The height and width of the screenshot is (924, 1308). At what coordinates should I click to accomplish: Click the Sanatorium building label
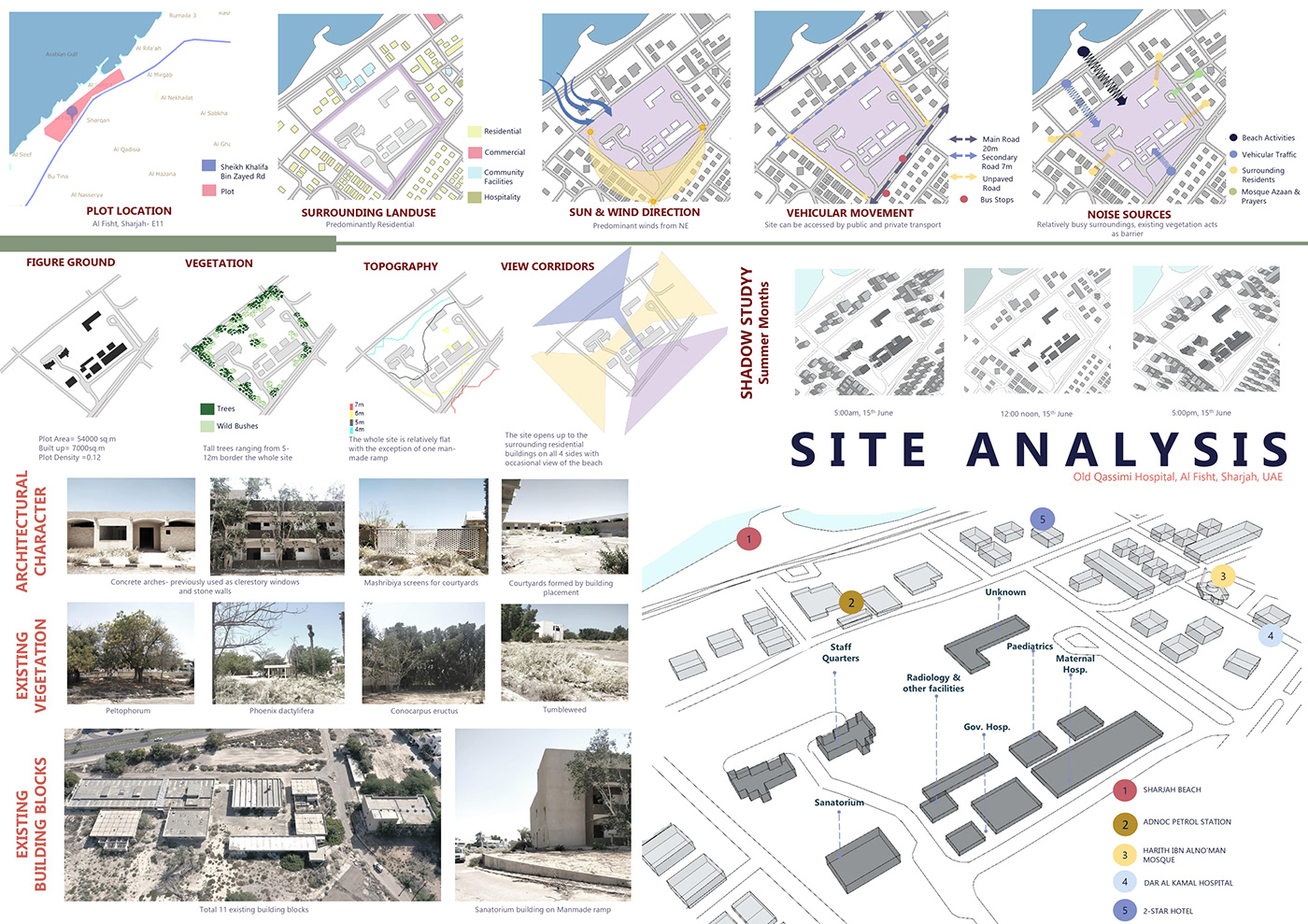pyautogui.click(x=840, y=802)
